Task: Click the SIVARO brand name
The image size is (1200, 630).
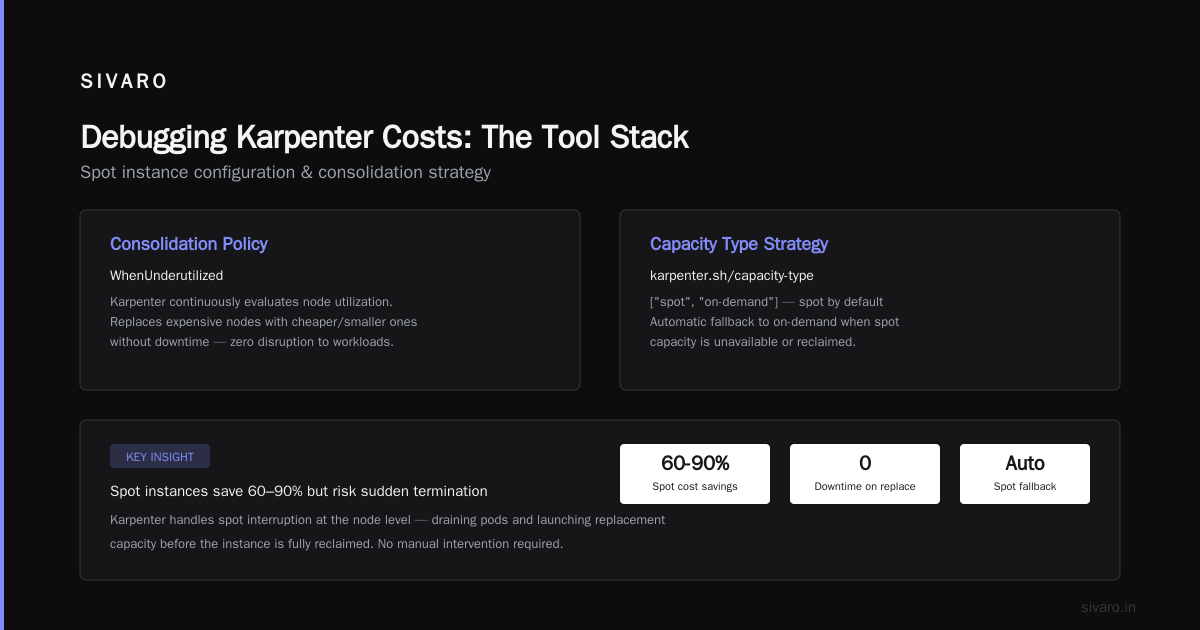Action: click(124, 82)
